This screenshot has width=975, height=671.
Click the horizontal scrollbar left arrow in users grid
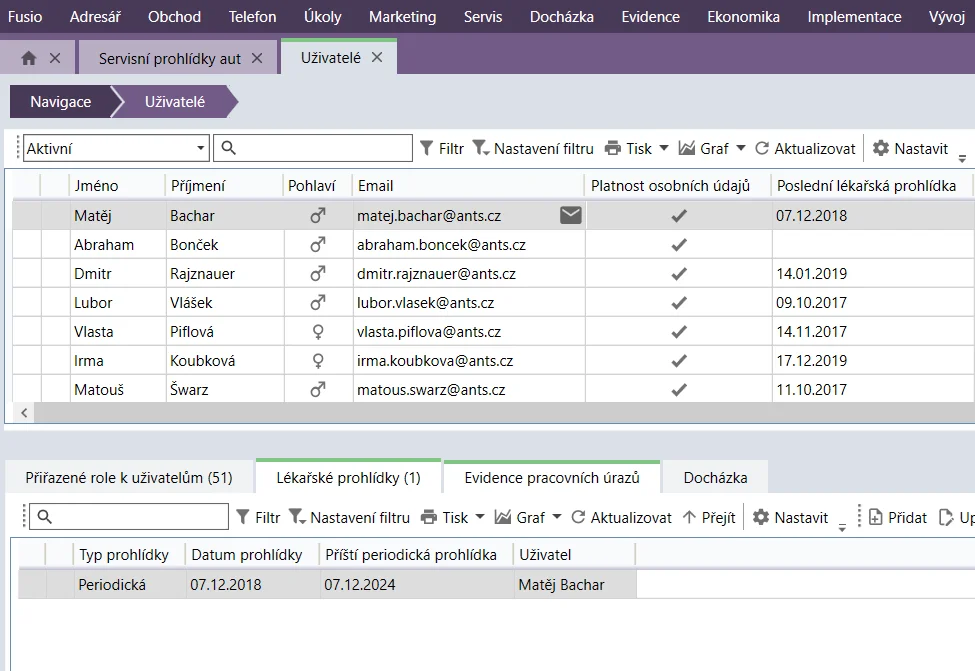(x=23, y=412)
